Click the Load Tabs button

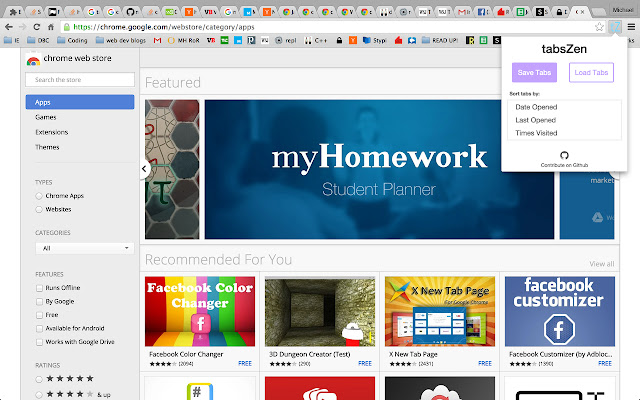[591, 73]
